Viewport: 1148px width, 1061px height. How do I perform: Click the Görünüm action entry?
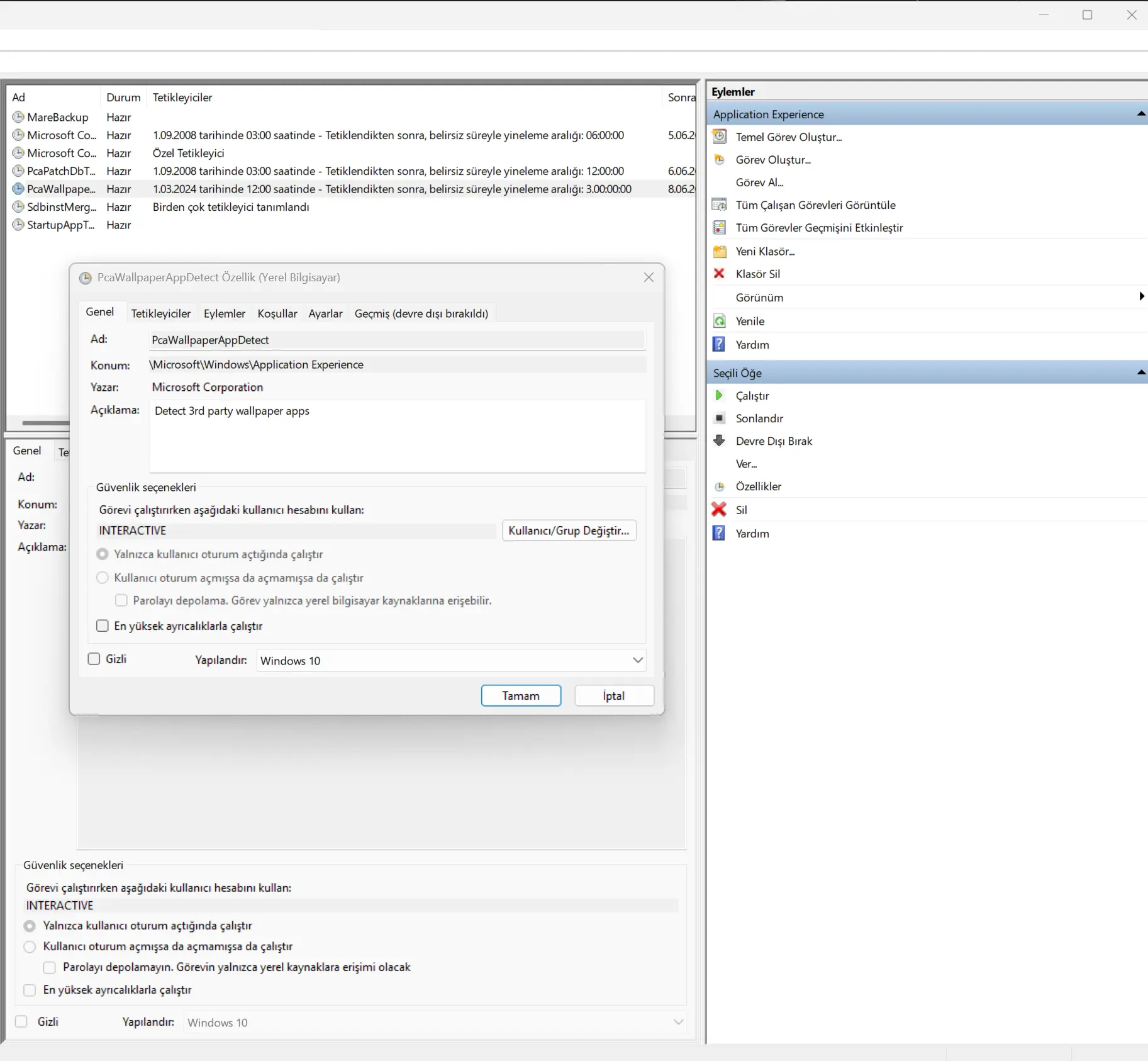(759, 298)
